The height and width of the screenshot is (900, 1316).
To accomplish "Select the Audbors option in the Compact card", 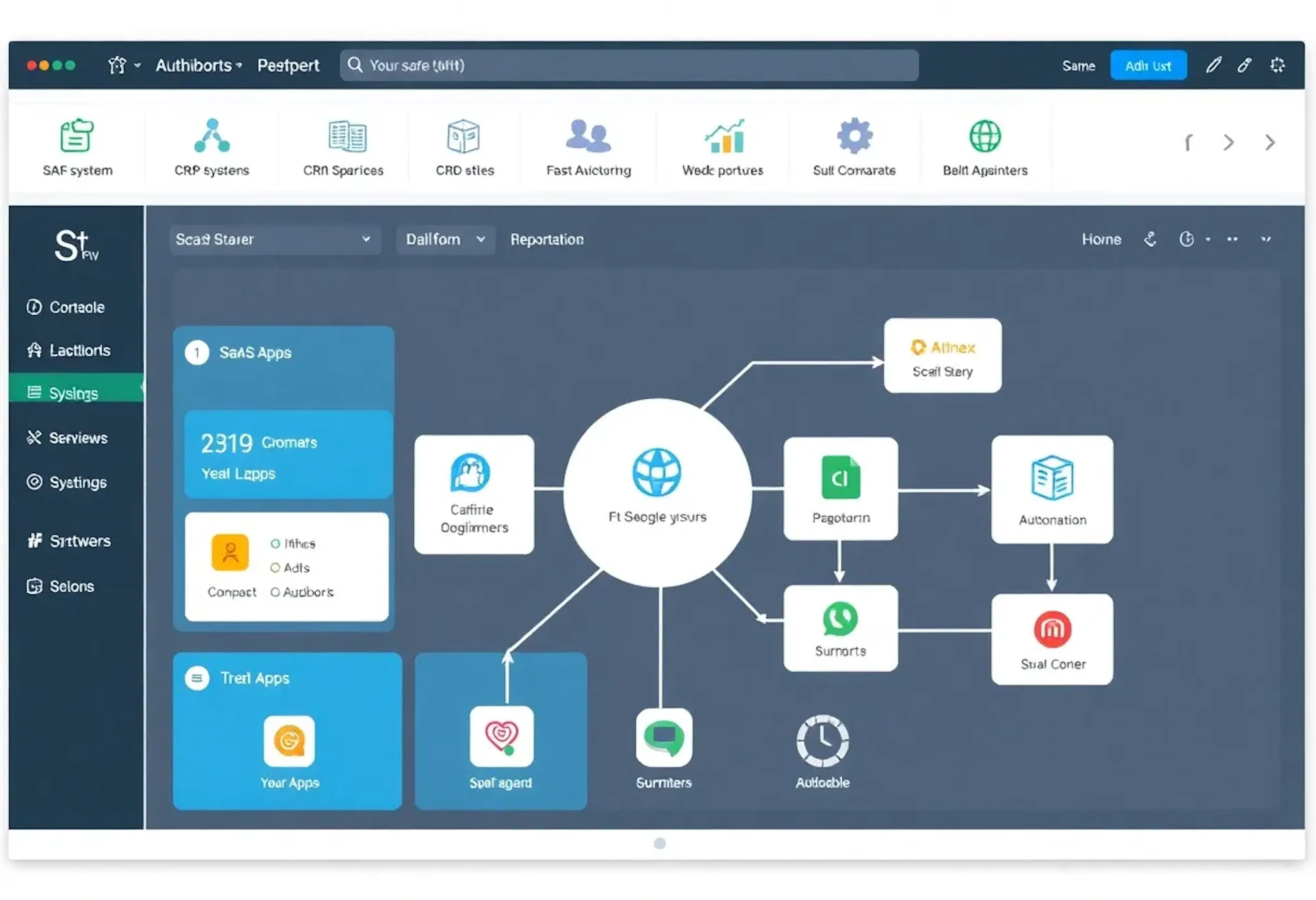I will 276,592.
